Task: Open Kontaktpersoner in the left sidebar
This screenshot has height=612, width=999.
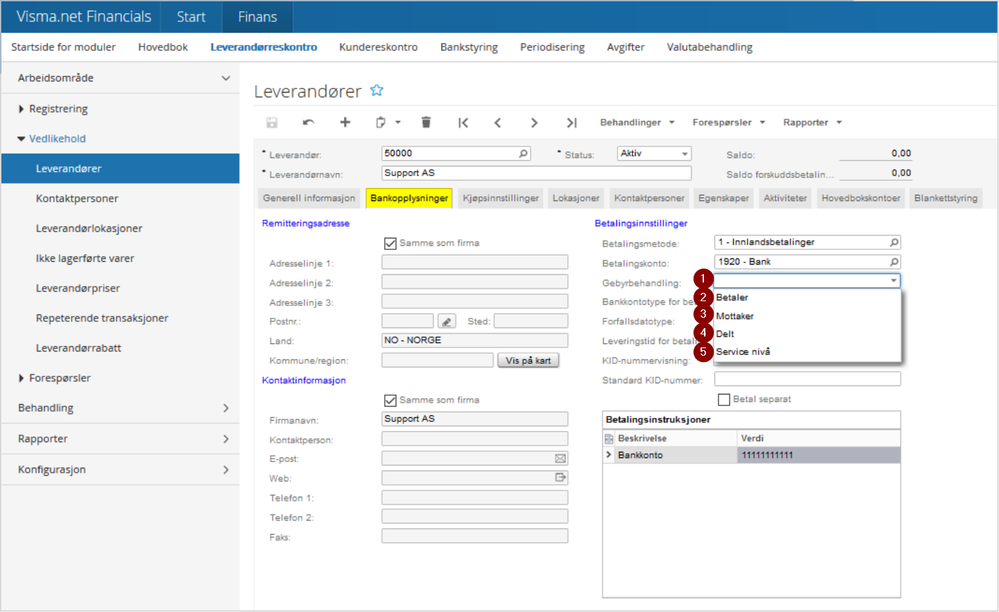Action: [77, 199]
